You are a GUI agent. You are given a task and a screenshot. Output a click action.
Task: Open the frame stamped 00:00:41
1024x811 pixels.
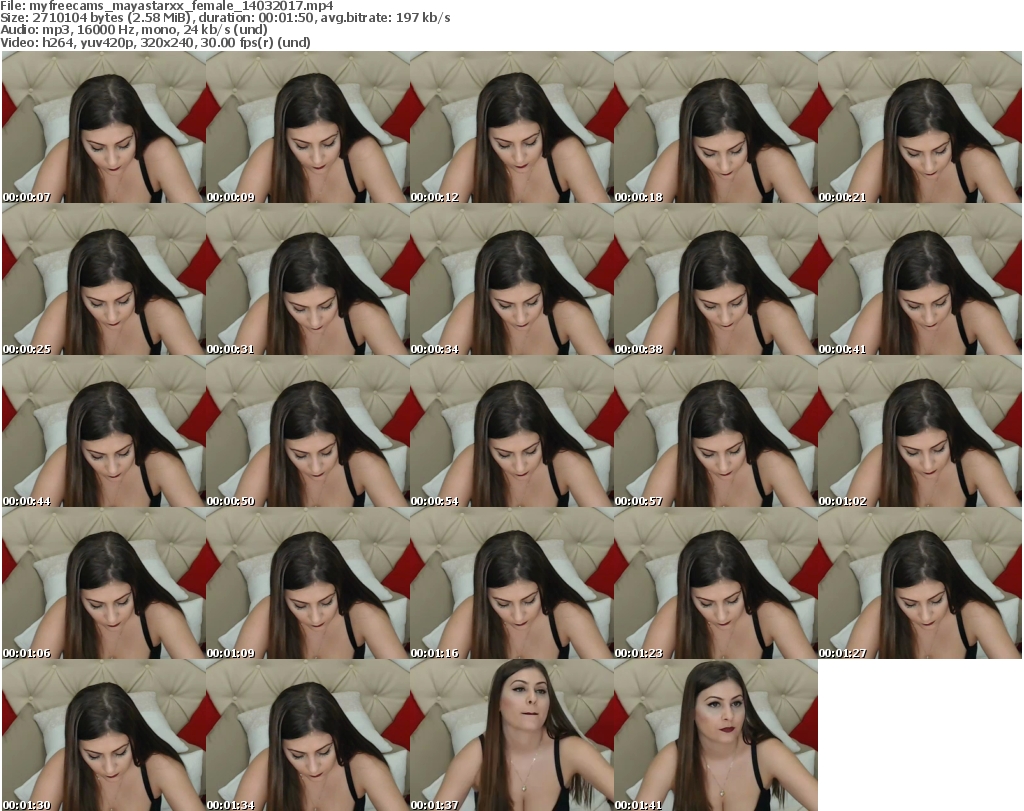click(920, 279)
